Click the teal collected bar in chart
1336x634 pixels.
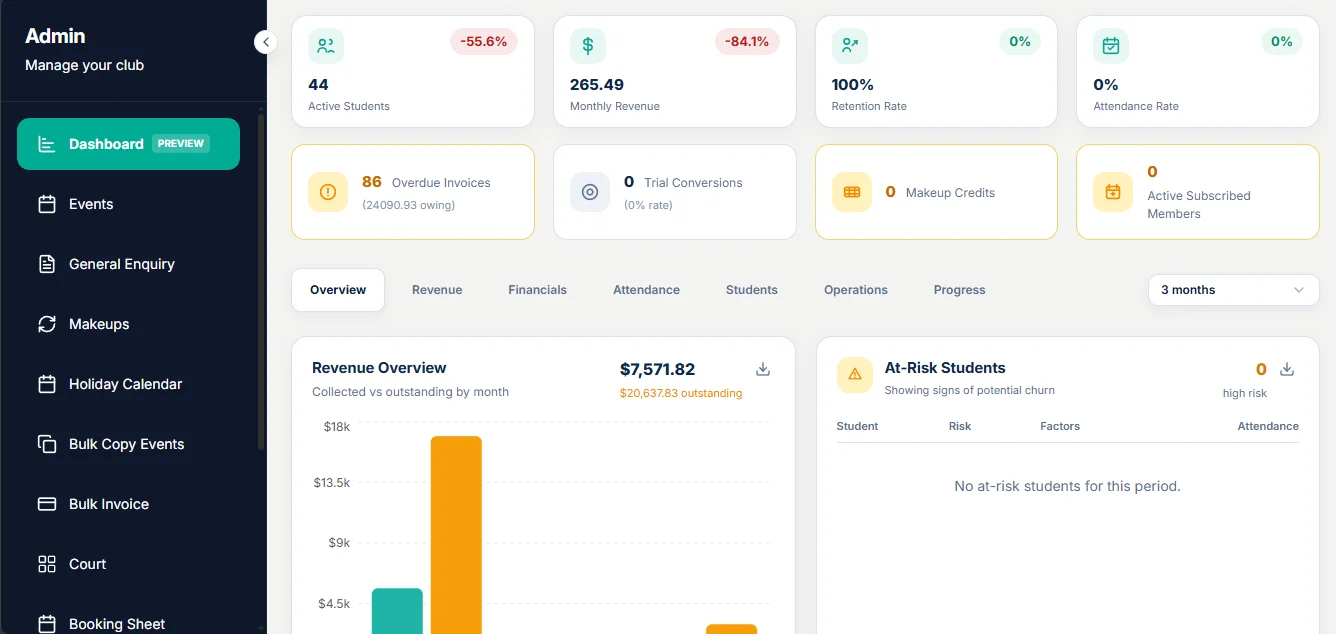(397, 611)
